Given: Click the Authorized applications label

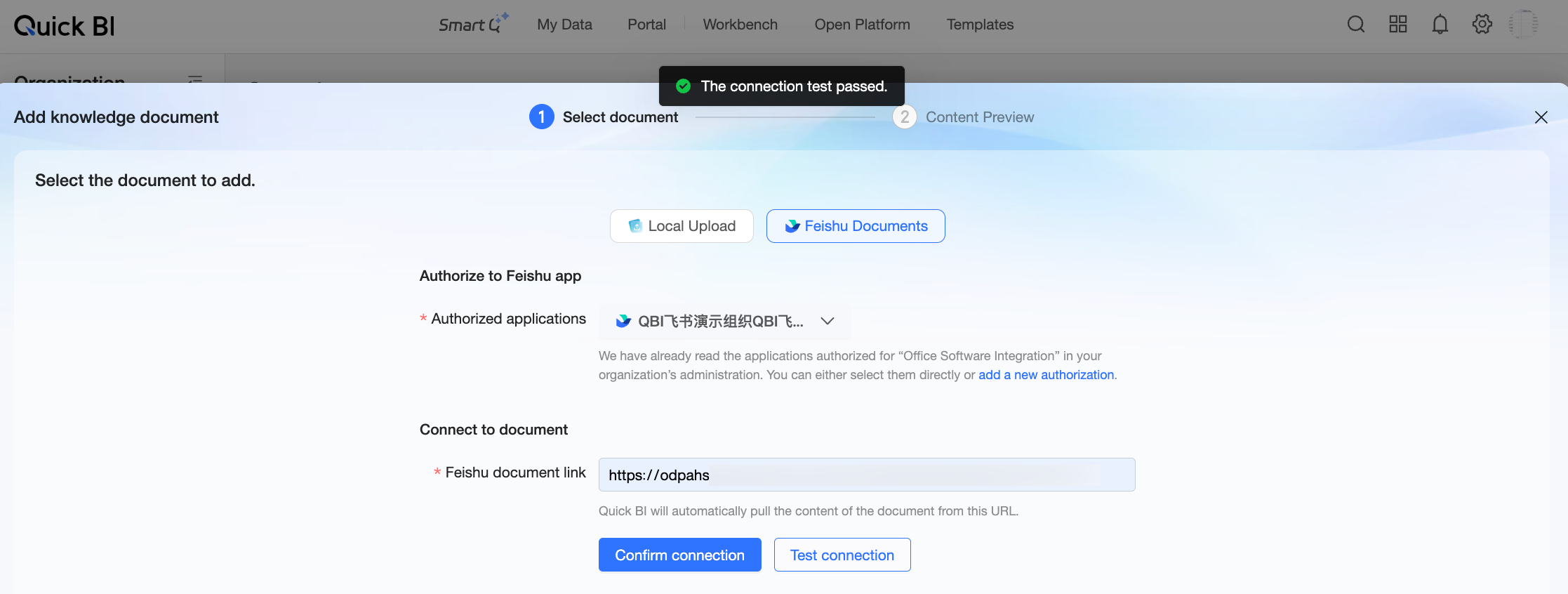Looking at the screenshot, I should point(508,319).
